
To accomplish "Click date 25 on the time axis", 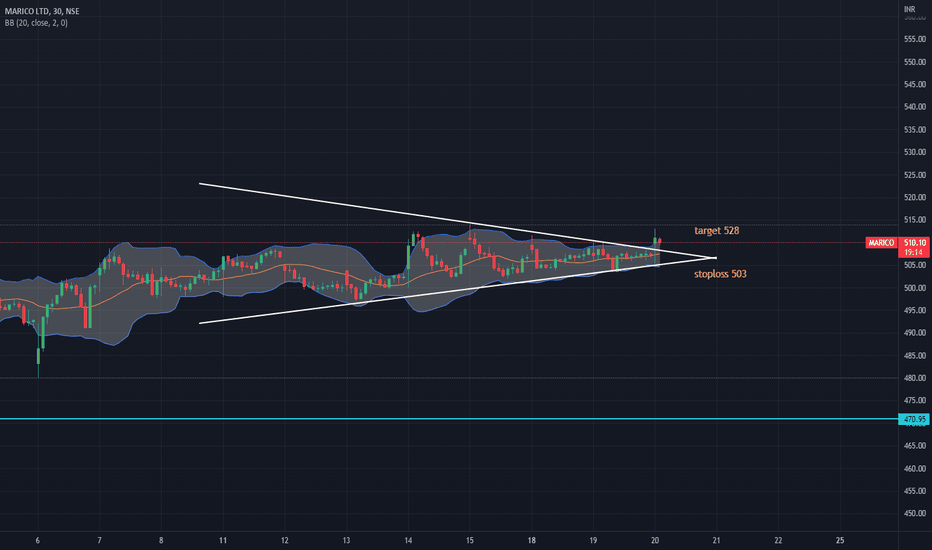I will (840, 540).
